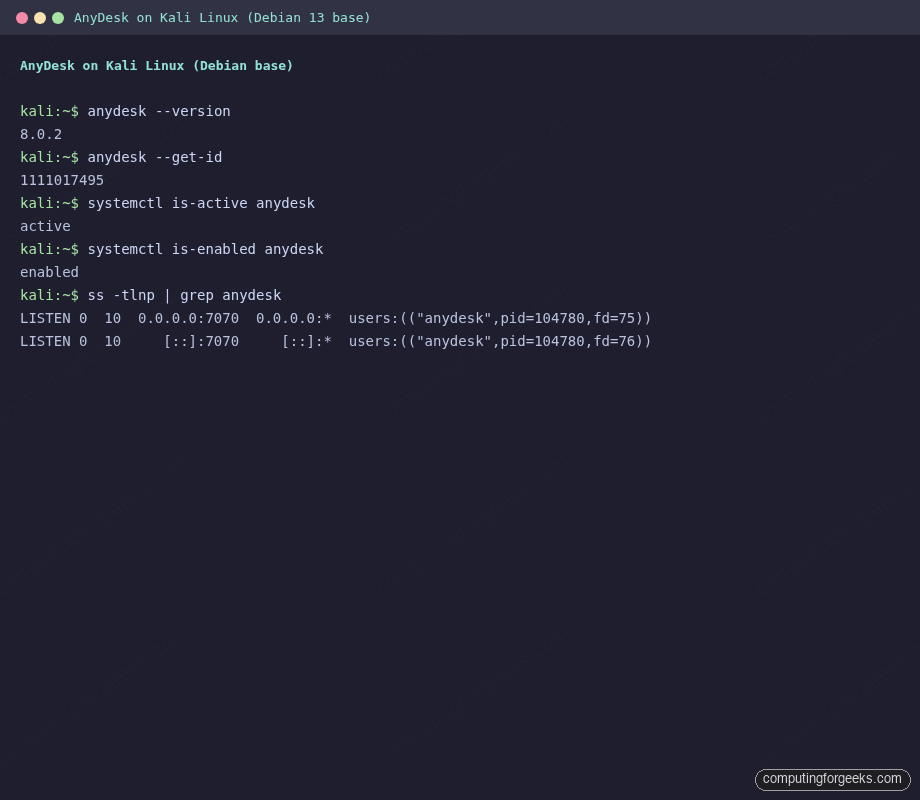Image resolution: width=920 pixels, height=800 pixels.
Task: Click the ss -tlnp grep anydesk command
Action: point(185,295)
